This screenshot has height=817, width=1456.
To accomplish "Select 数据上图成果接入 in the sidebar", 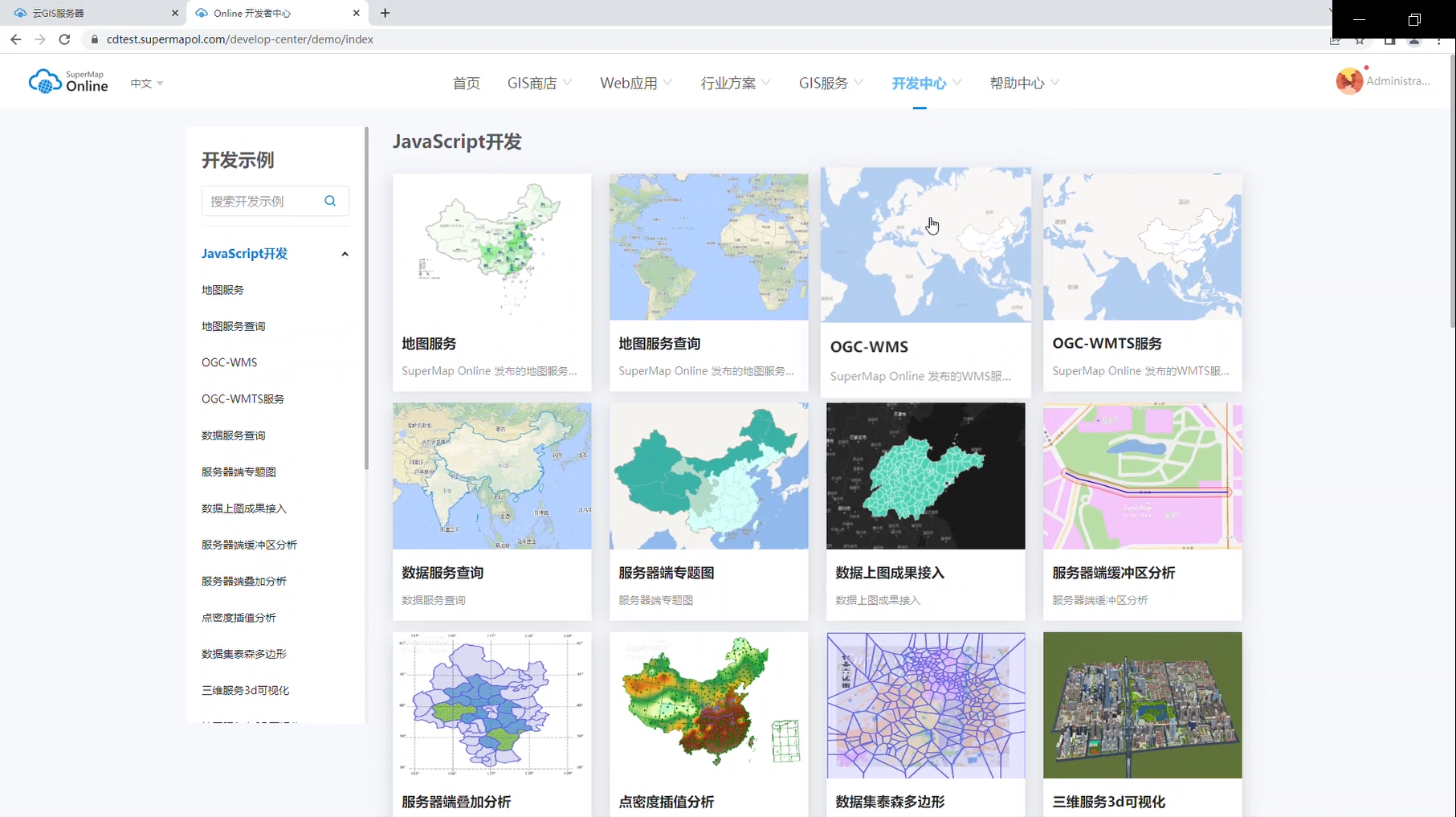I will (244, 509).
